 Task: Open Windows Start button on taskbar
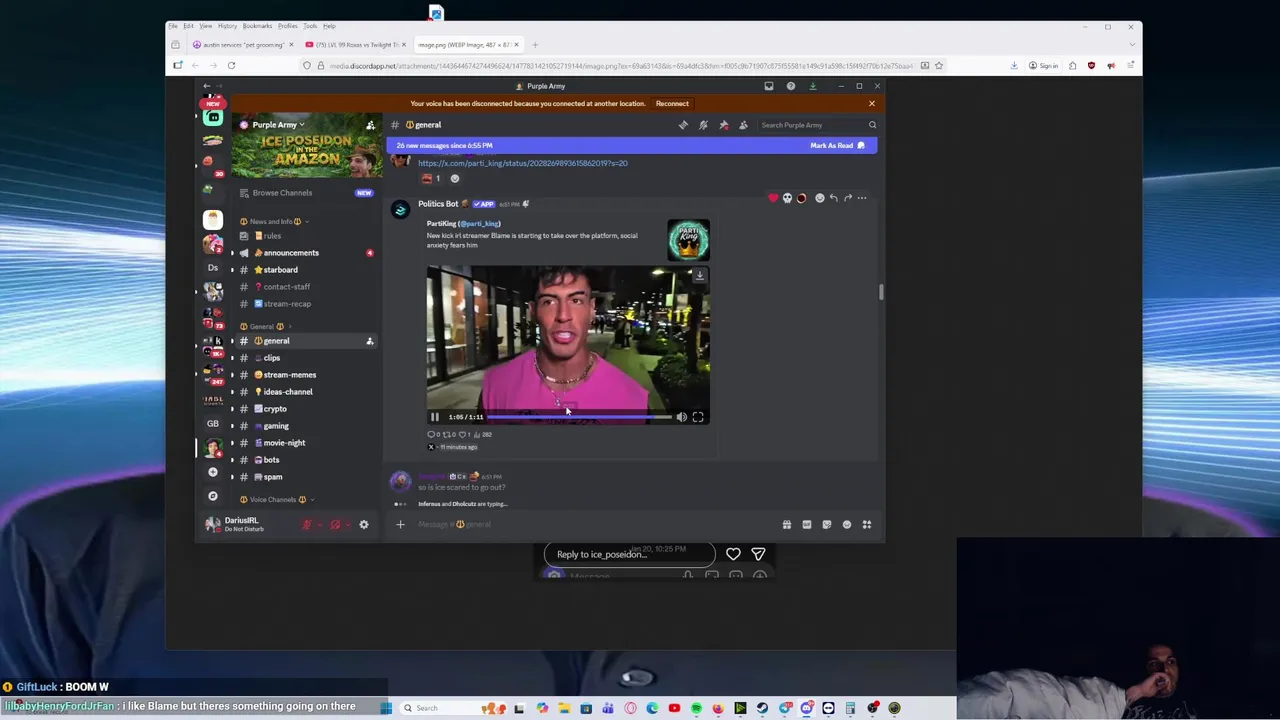click(x=386, y=708)
